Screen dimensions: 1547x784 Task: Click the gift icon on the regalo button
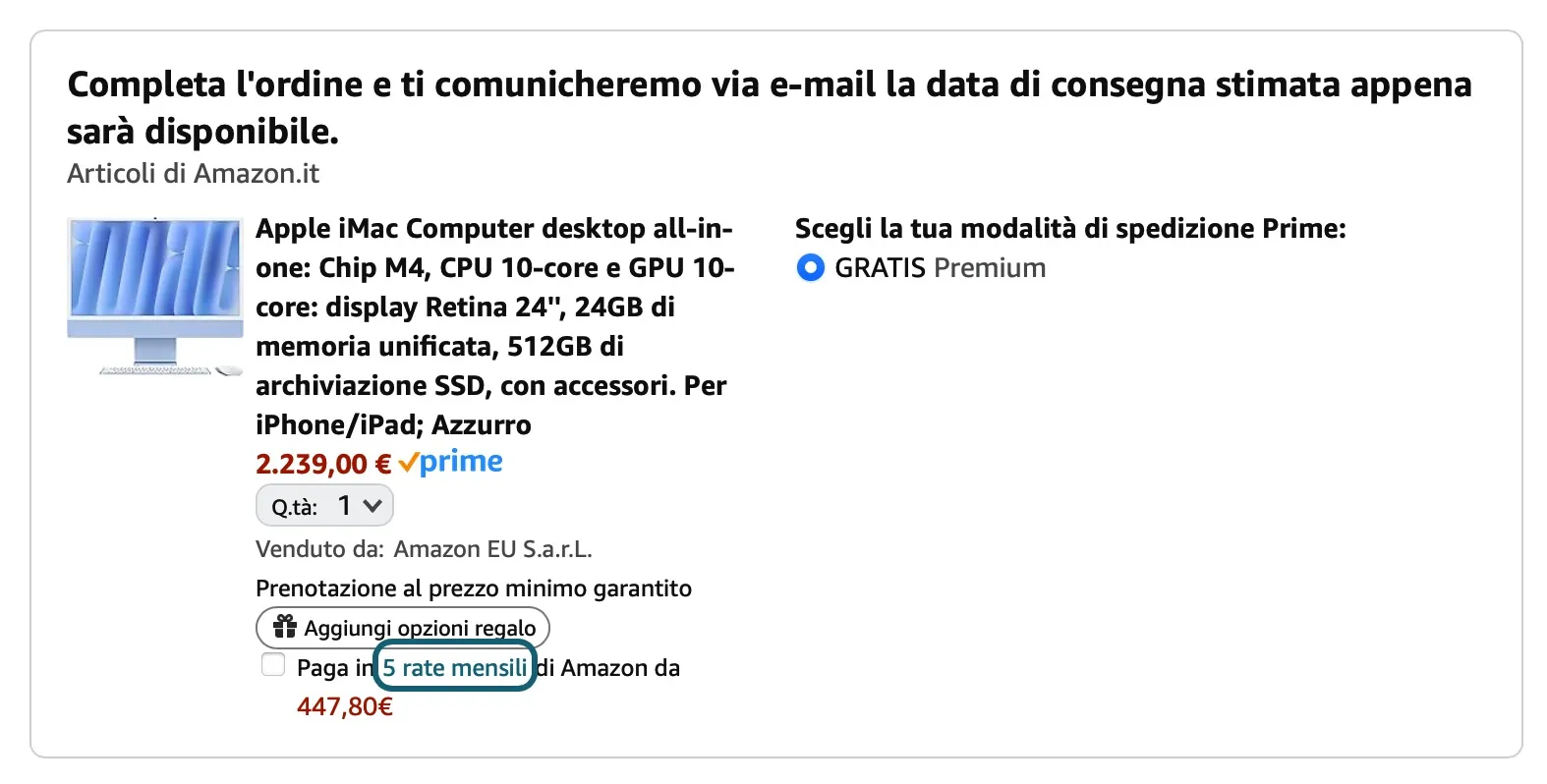click(284, 627)
